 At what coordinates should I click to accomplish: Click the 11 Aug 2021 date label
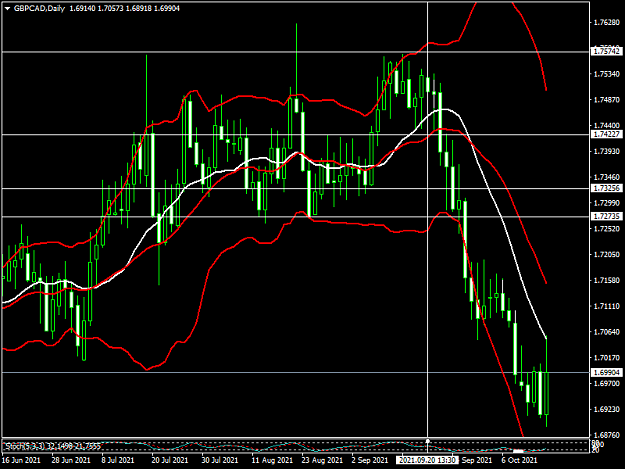pyautogui.click(x=272, y=460)
